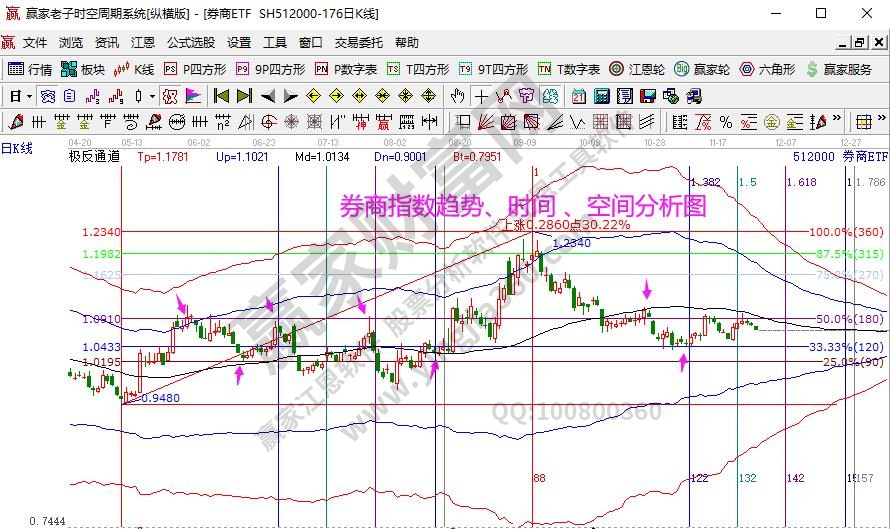Select the hand pan tool
Screen dimensions: 890x529
click(x=458, y=96)
